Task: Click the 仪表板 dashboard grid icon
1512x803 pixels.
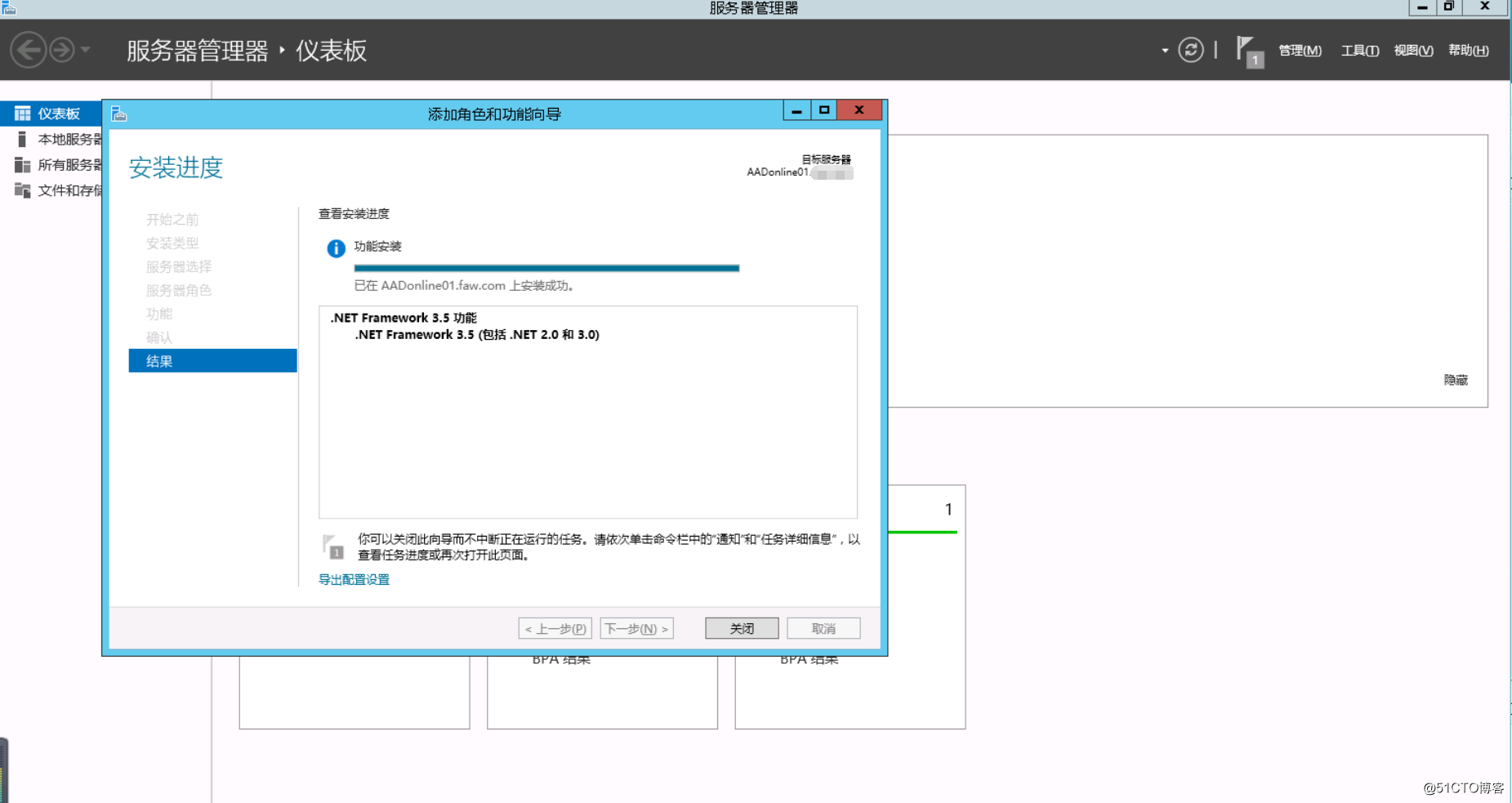Action: (22, 114)
